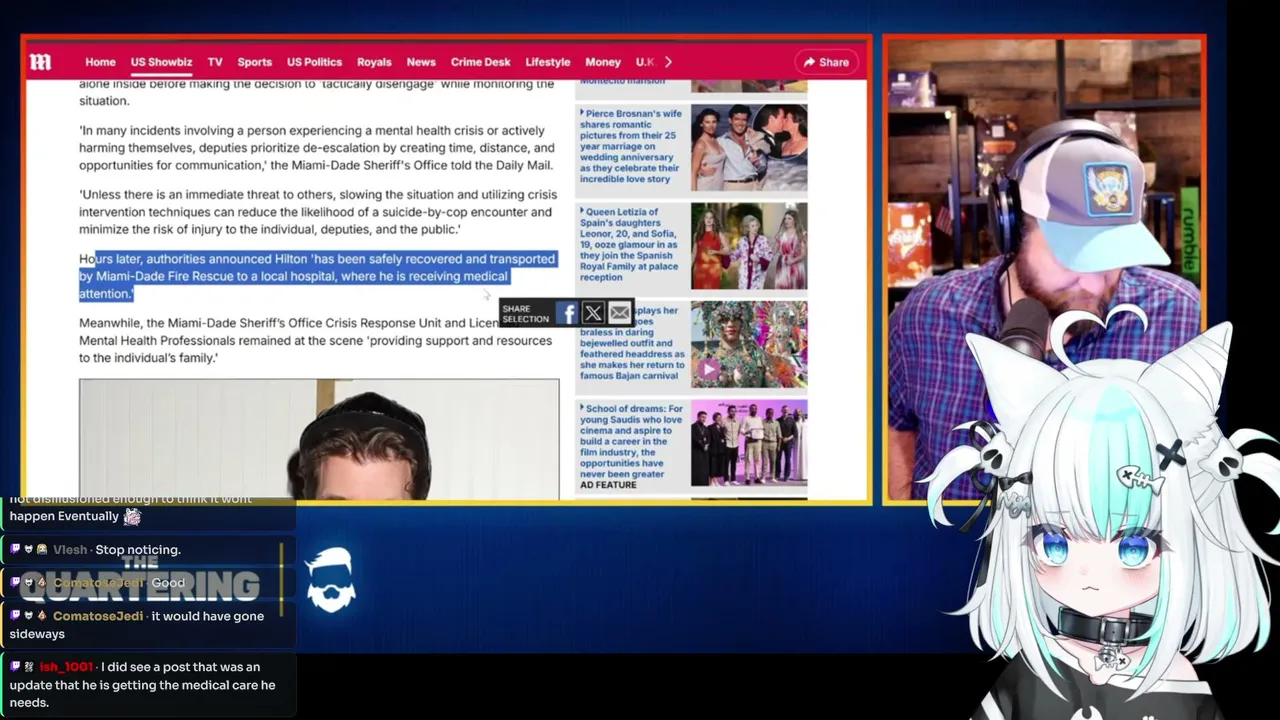Share selected text on X

[x=592, y=314]
